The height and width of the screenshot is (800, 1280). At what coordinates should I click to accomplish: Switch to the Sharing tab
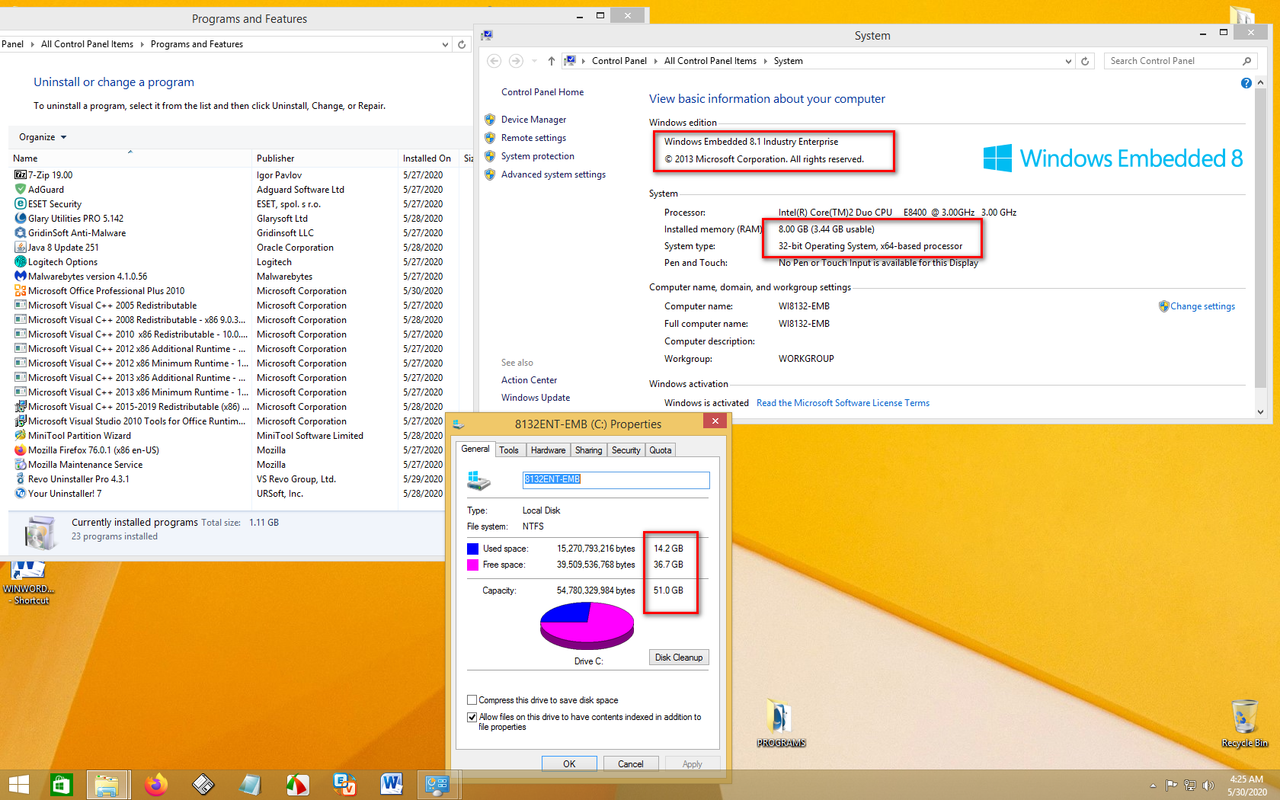point(588,450)
